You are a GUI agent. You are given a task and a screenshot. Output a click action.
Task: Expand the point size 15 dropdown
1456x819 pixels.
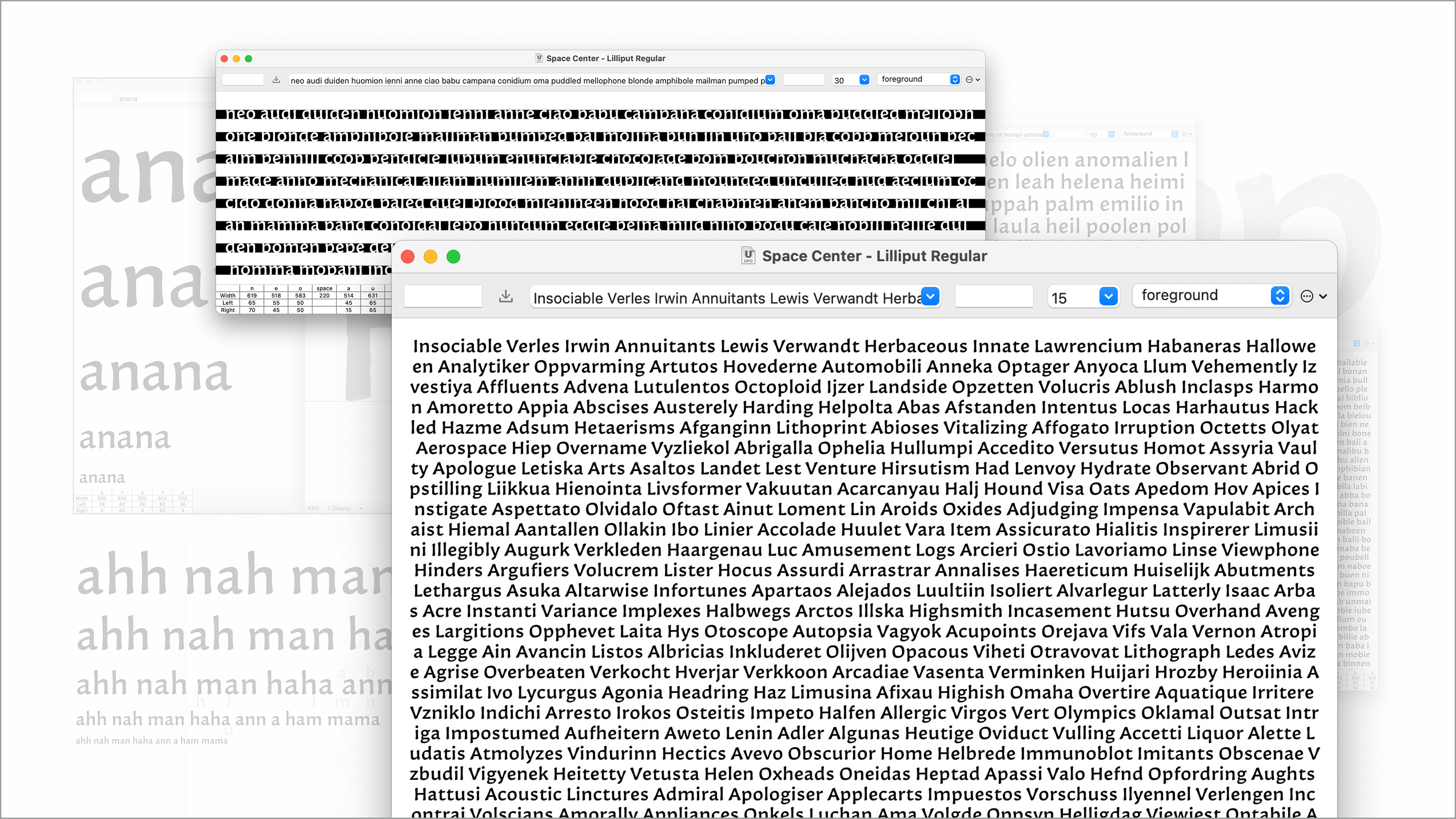pos(1108,296)
